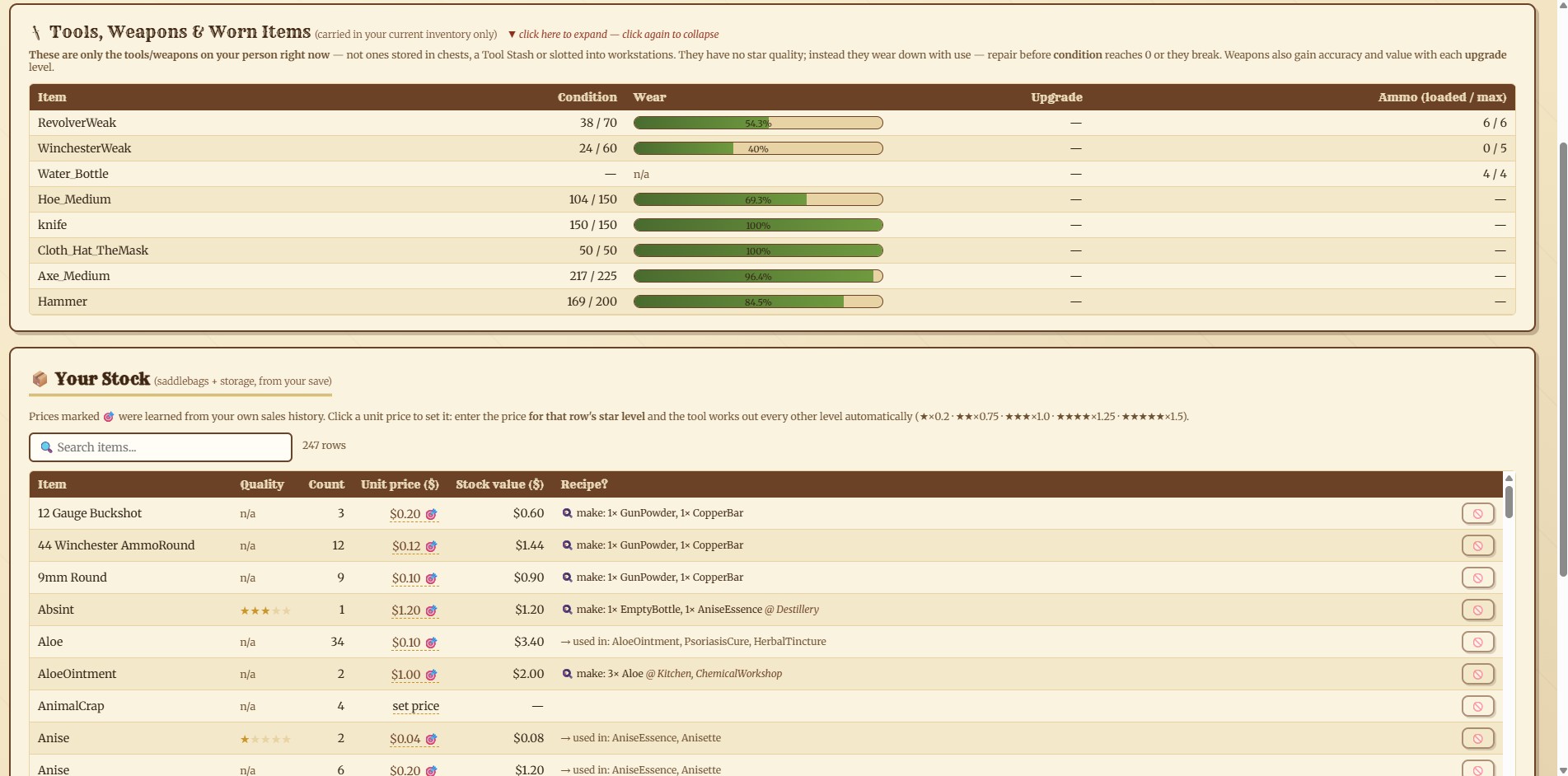Click the target icon beside the $0.20 Buckshot price

(431, 514)
